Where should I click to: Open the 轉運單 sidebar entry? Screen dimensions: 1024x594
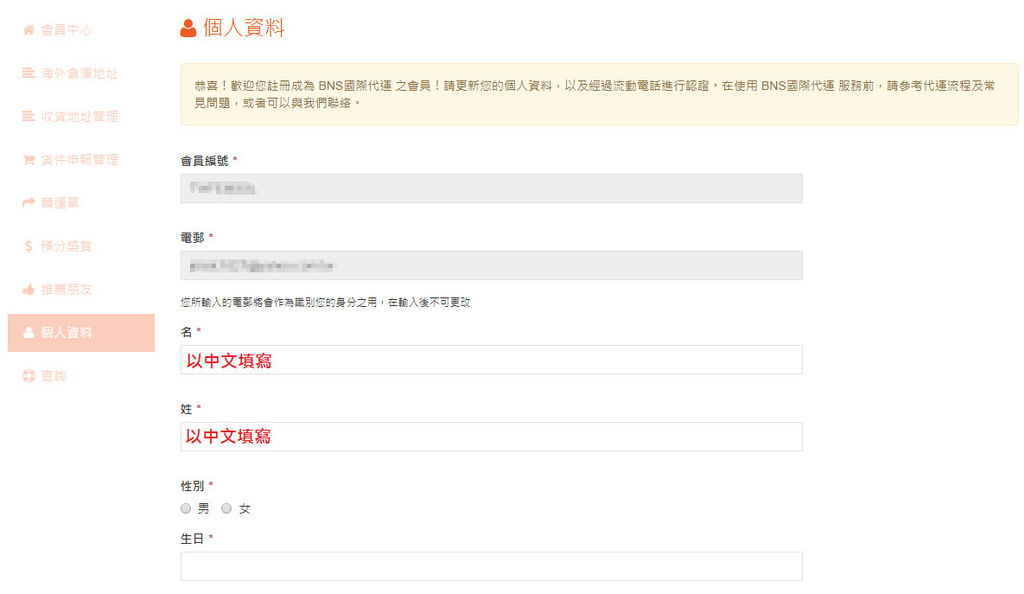pyautogui.click(x=60, y=203)
